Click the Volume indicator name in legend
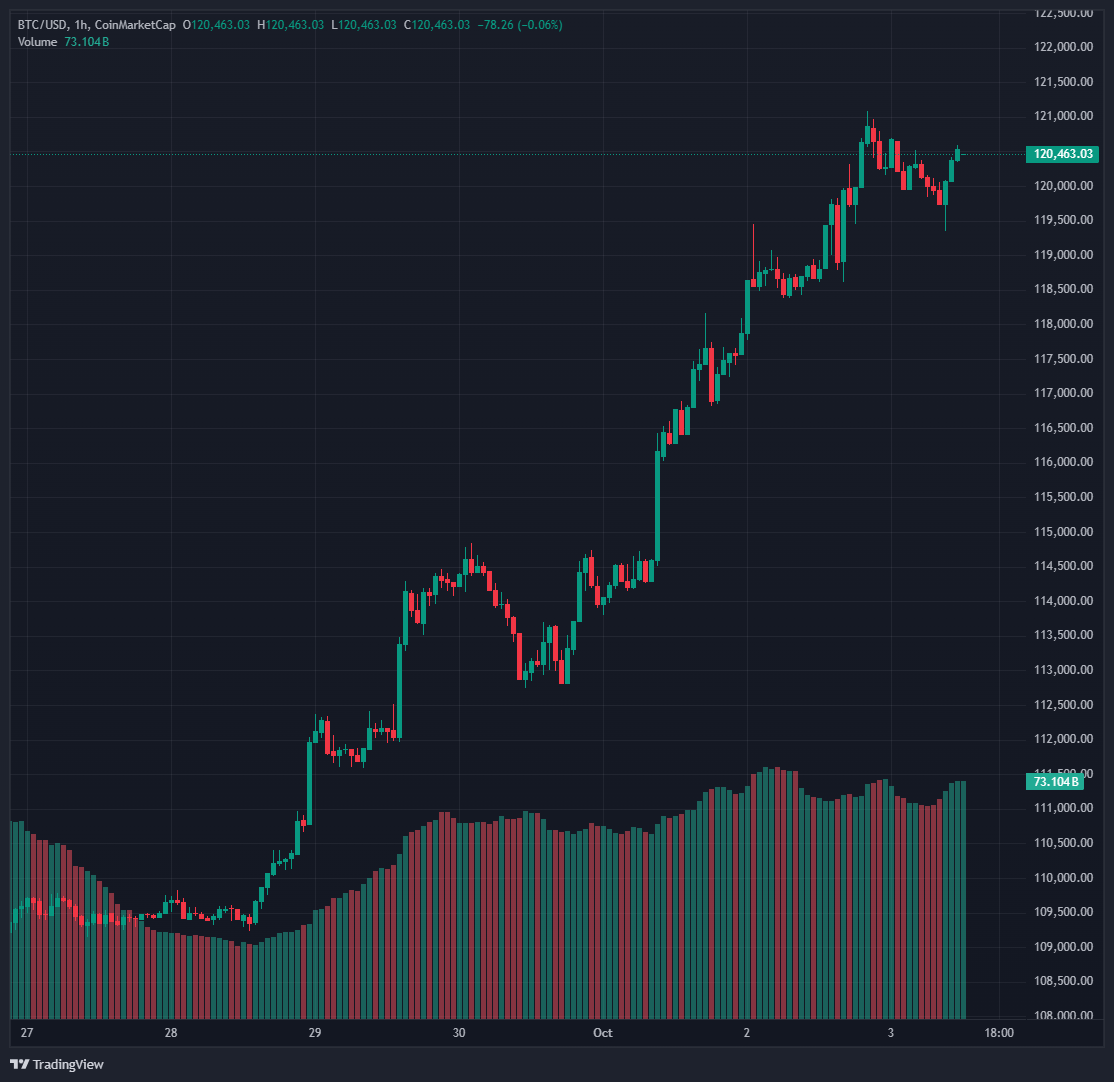Image resolution: width=1114 pixels, height=1082 pixels. coord(37,41)
